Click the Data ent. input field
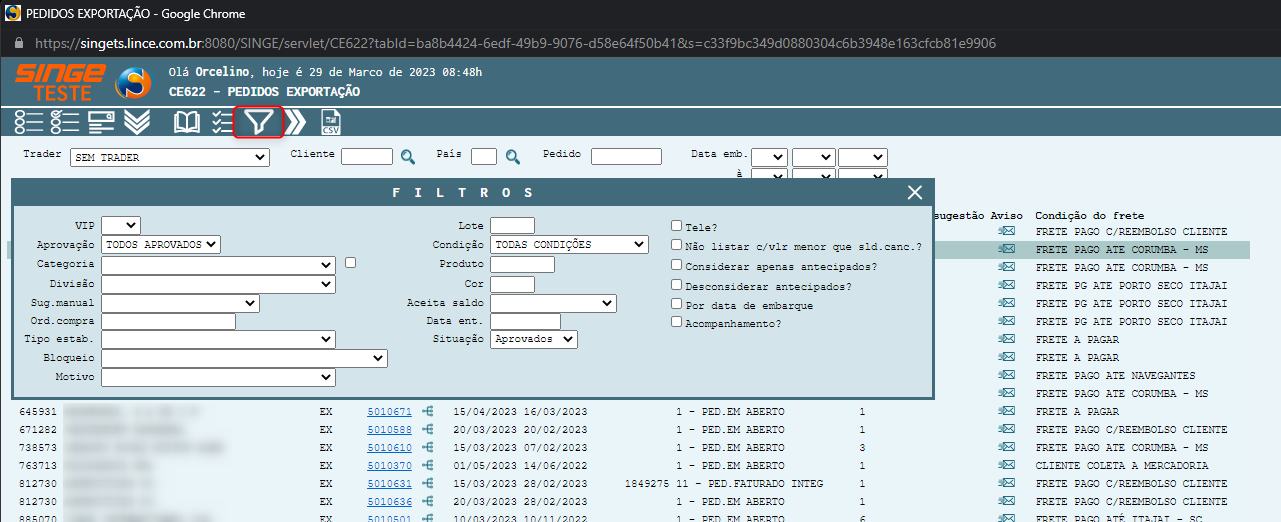 click(x=525, y=321)
